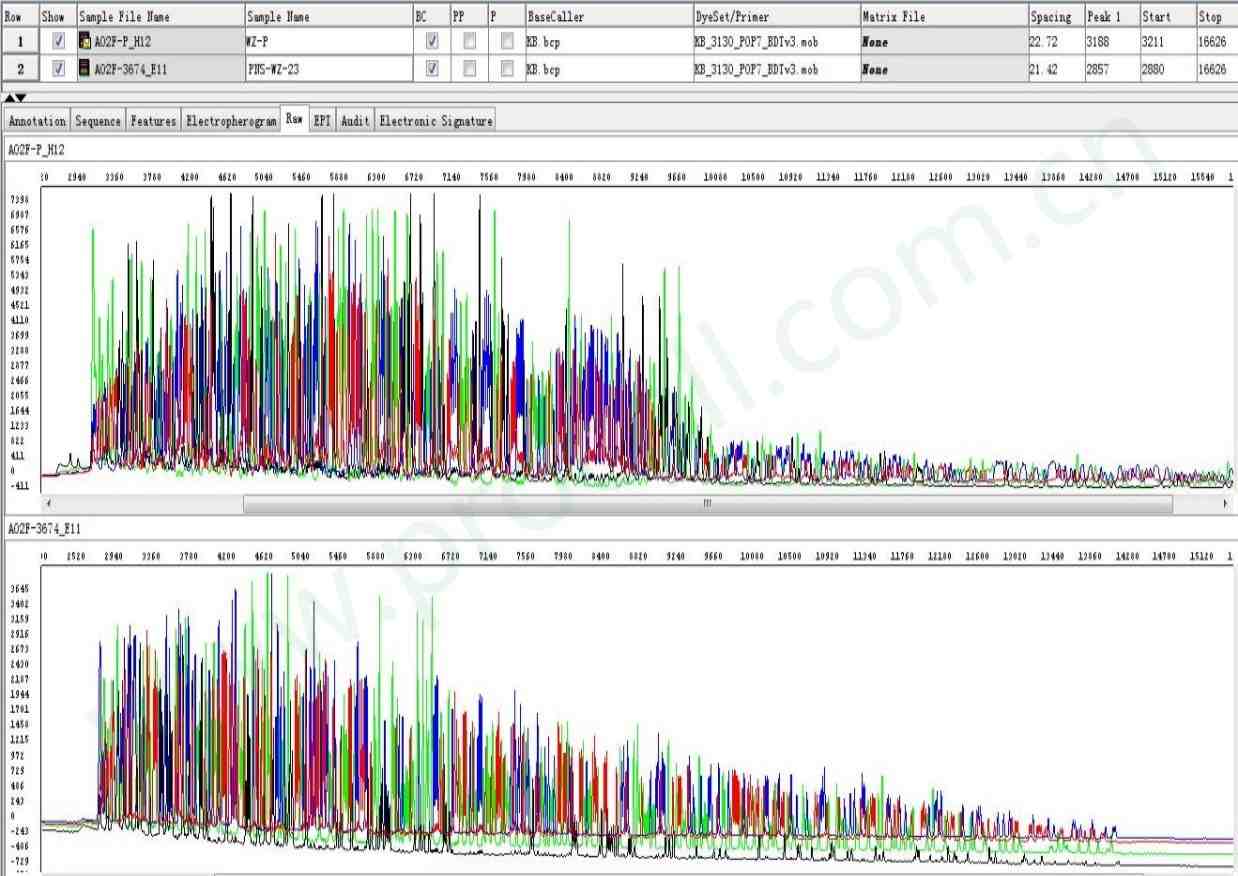Click DyeSet/Primer cell in row 2

[775, 69]
